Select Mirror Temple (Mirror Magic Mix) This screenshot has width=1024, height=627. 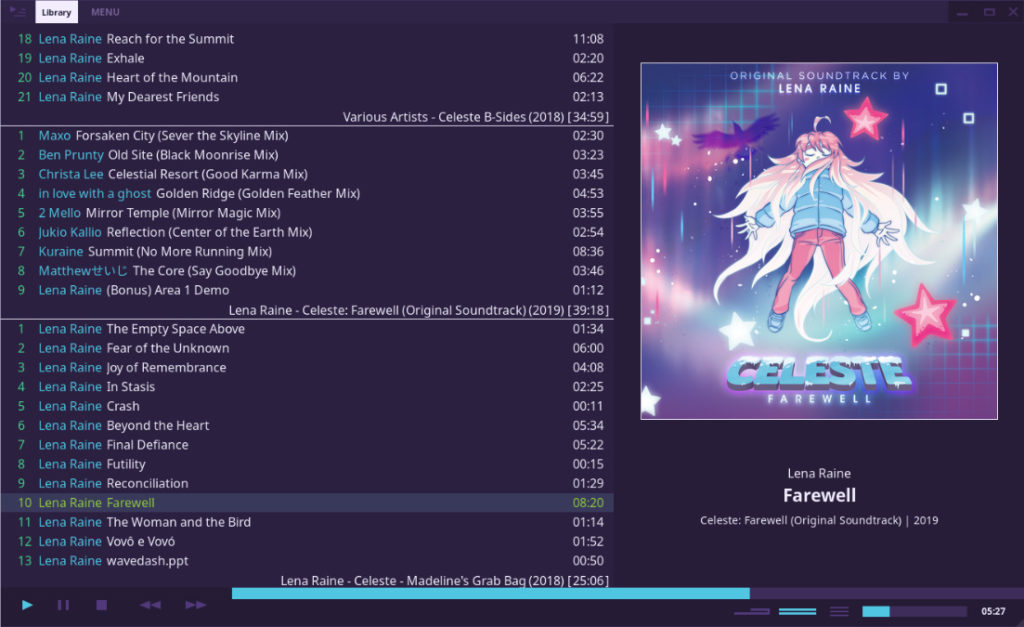pyautogui.click(x=307, y=213)
